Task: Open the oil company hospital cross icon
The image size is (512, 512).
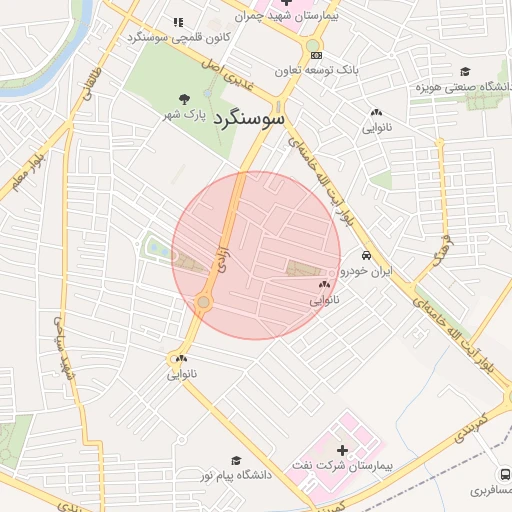Action: [x=342, y=450]
